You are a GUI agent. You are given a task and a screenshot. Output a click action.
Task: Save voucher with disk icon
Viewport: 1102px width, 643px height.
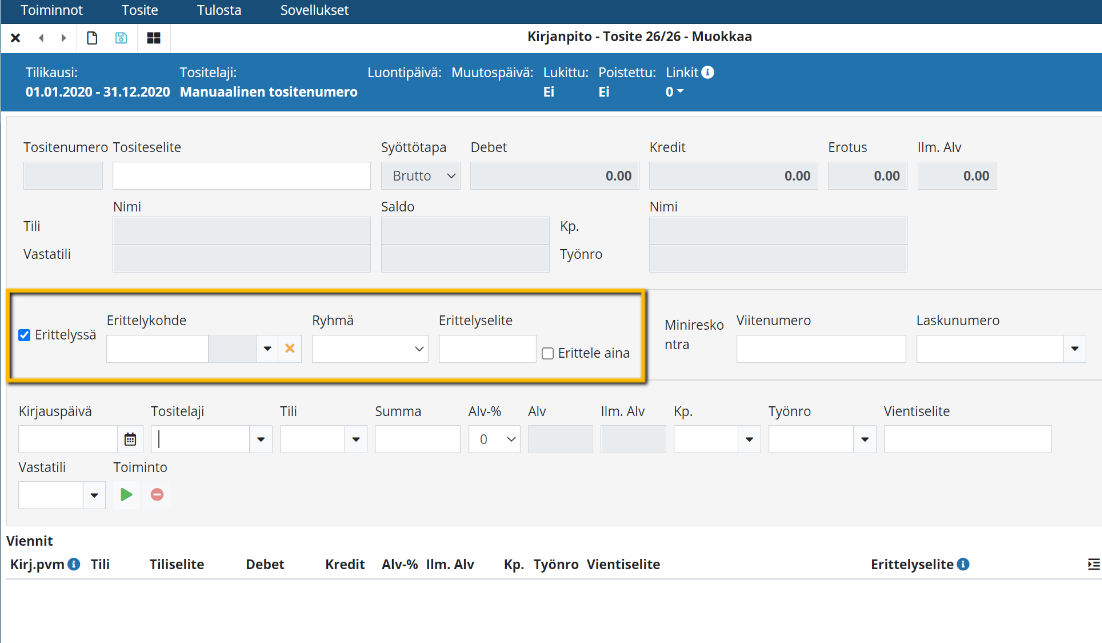coord(121,38)
